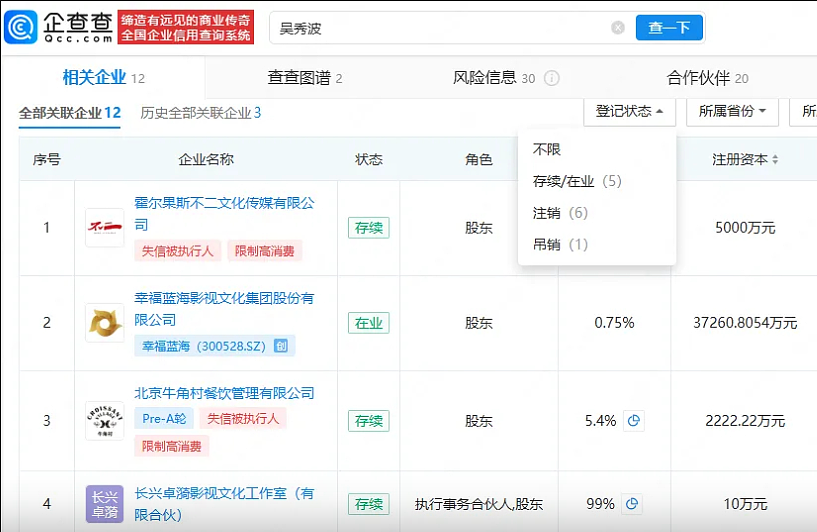Click the 存续 status of row 1

[x=369, y=228]
